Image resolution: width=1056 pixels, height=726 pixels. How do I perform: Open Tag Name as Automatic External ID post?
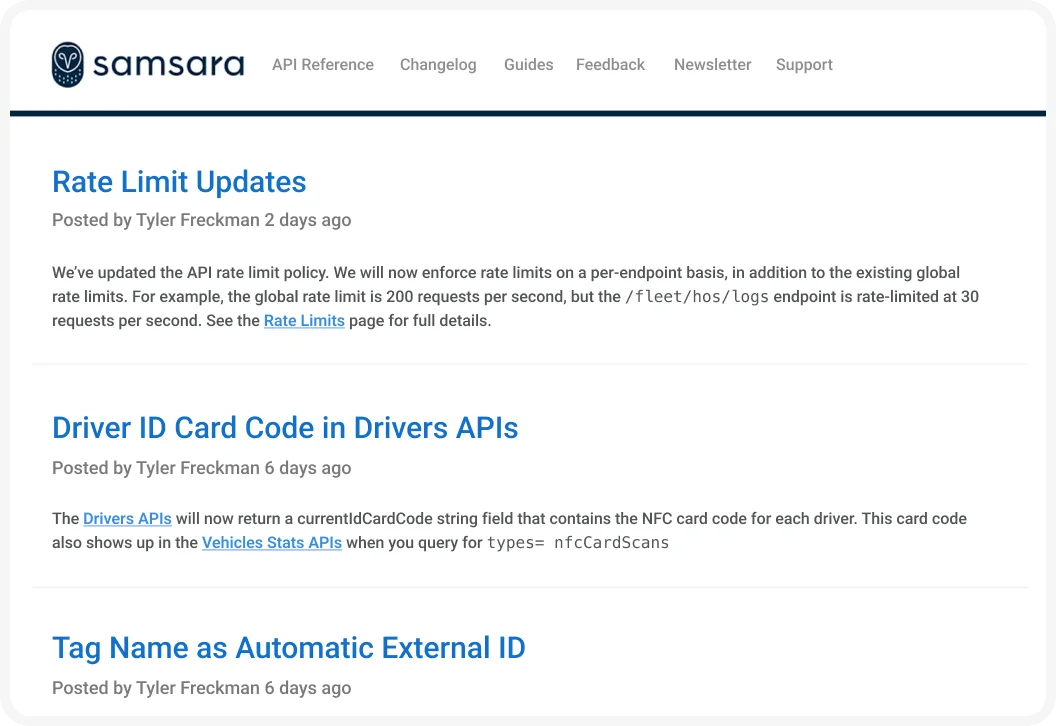289,648
